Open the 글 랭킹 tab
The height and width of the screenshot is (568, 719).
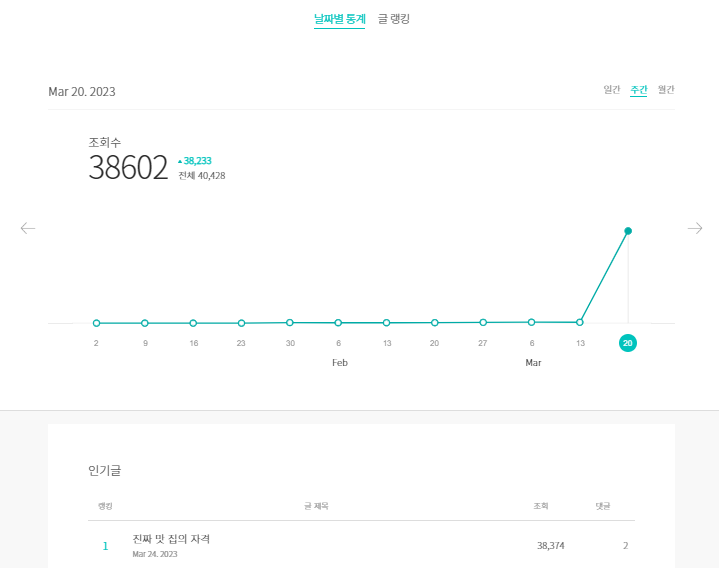point(393,19)
